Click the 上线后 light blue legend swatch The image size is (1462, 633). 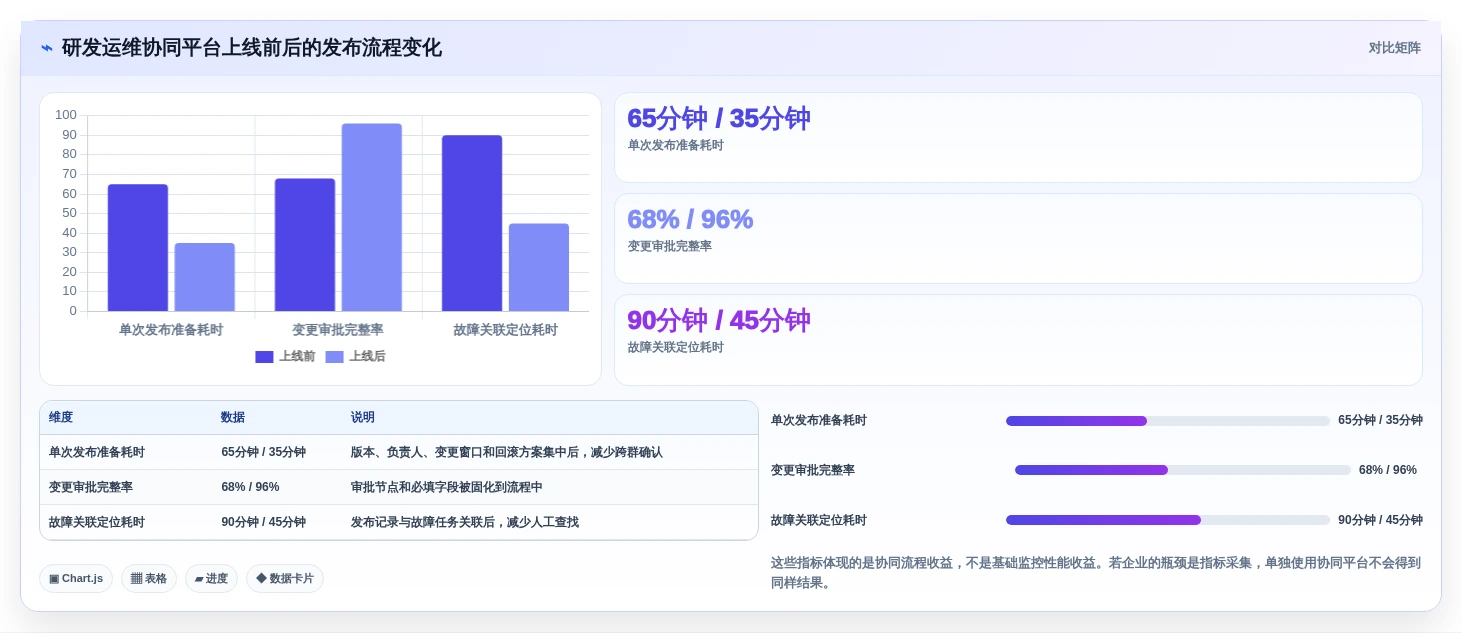click(334, 357)
